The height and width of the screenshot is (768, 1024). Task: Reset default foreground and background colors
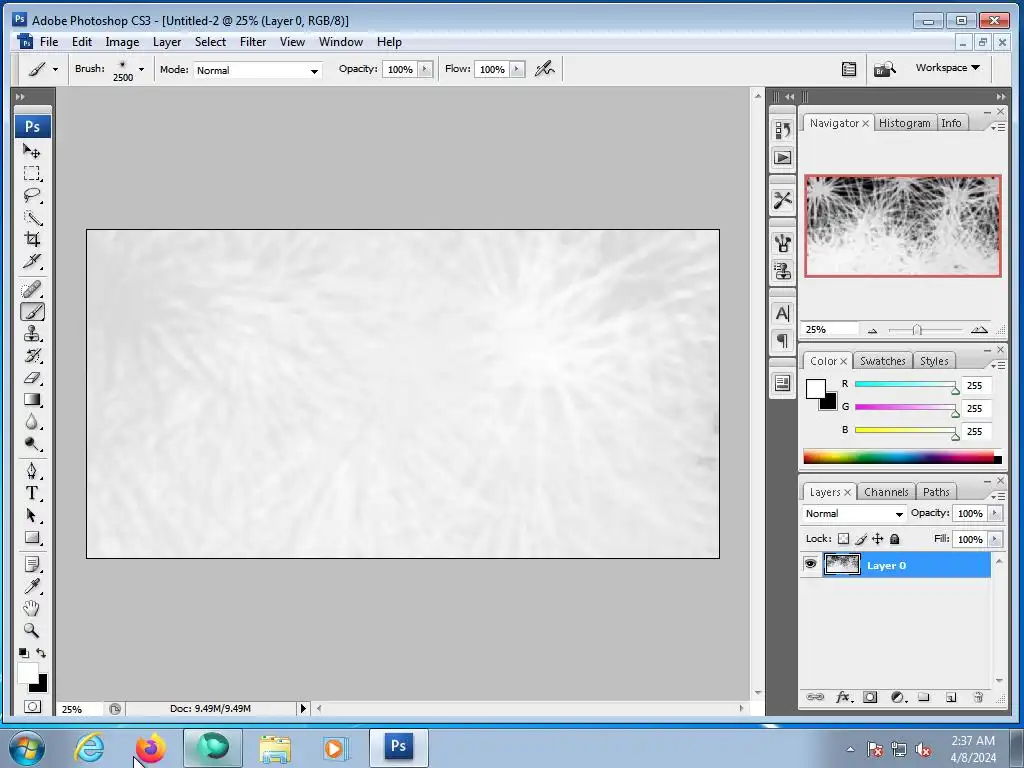point(24,652)
